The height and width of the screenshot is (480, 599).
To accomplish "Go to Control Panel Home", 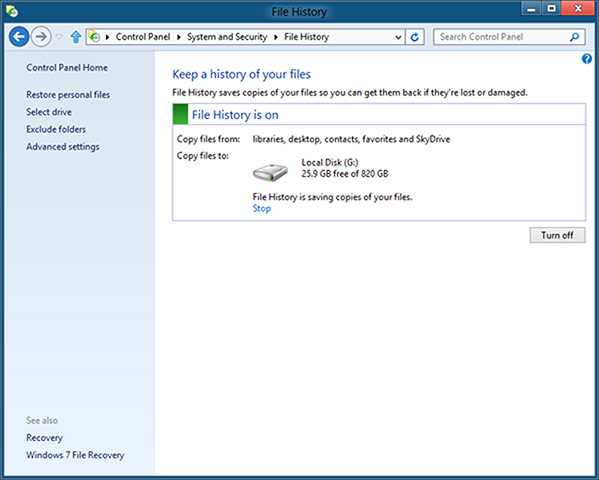I will click(67, 68).
